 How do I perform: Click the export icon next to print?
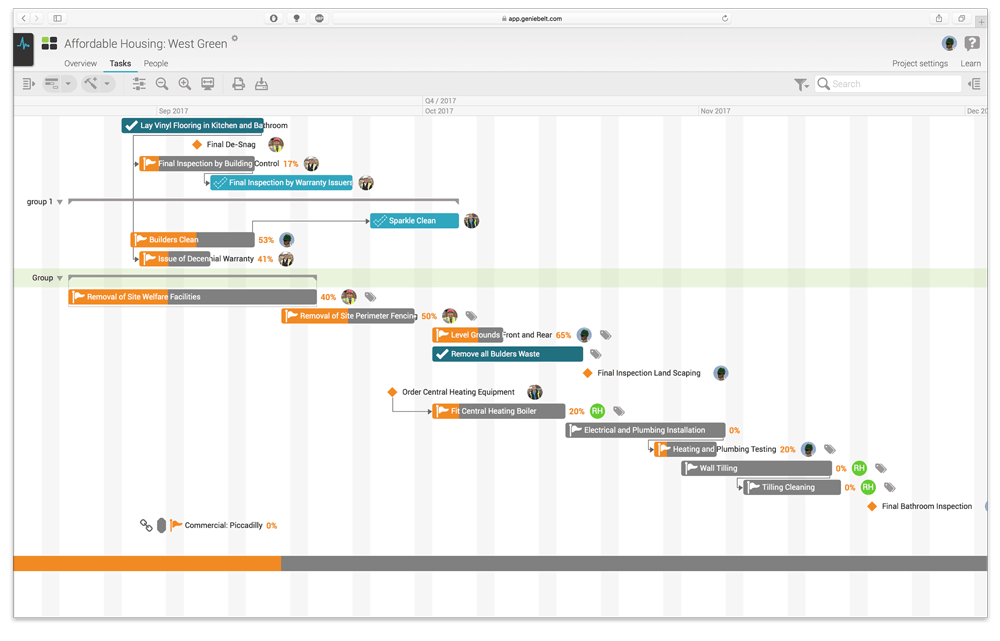tap(262, 83)
